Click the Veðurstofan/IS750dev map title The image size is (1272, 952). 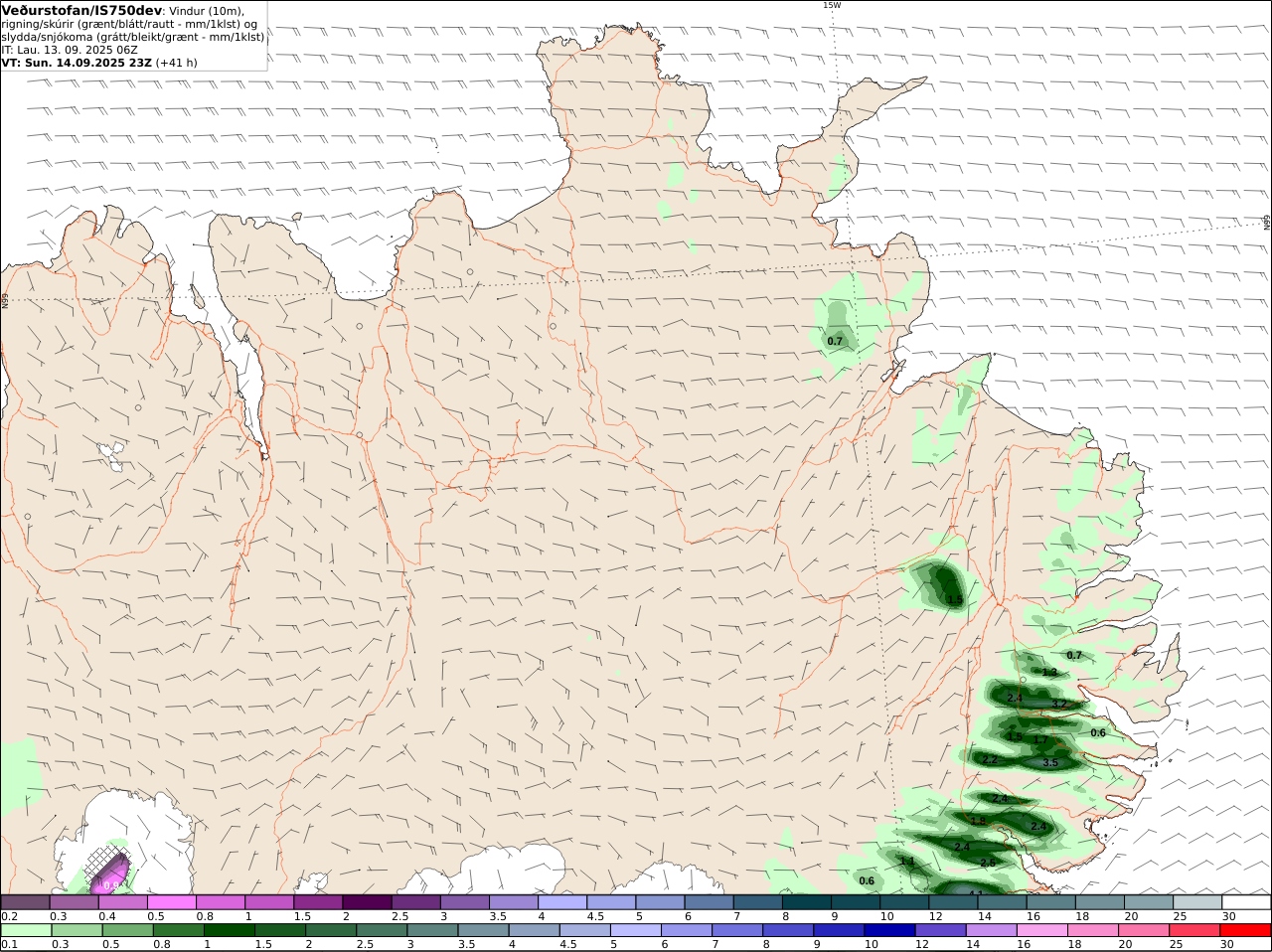(x=82, y=10)
